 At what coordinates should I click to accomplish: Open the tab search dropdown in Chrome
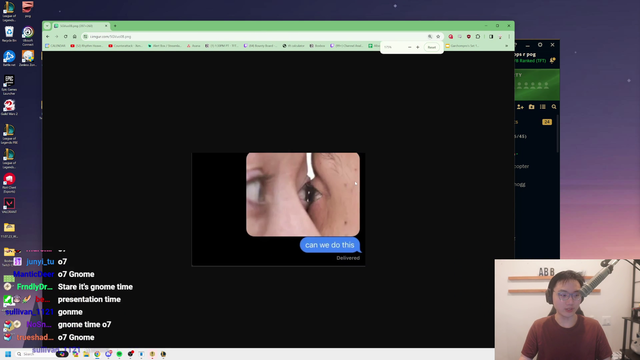pyautogui.click(x=47, y=26)
